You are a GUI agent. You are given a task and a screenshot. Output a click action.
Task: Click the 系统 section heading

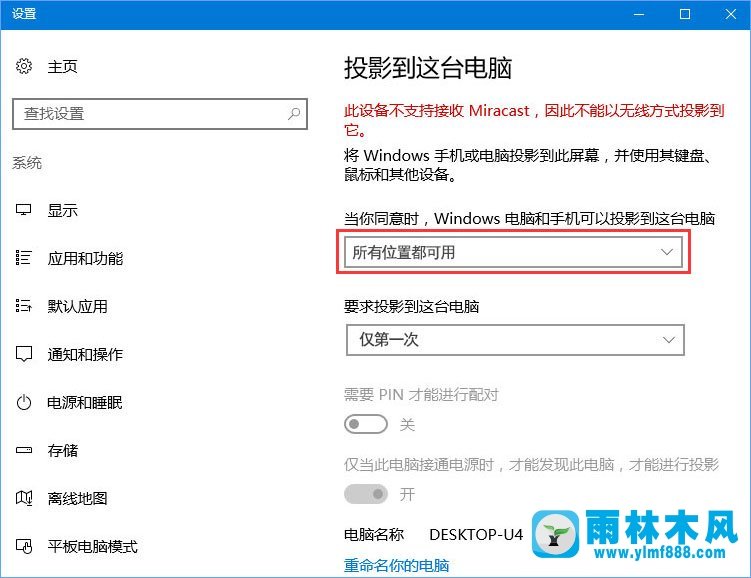click(x=27, y=163)
